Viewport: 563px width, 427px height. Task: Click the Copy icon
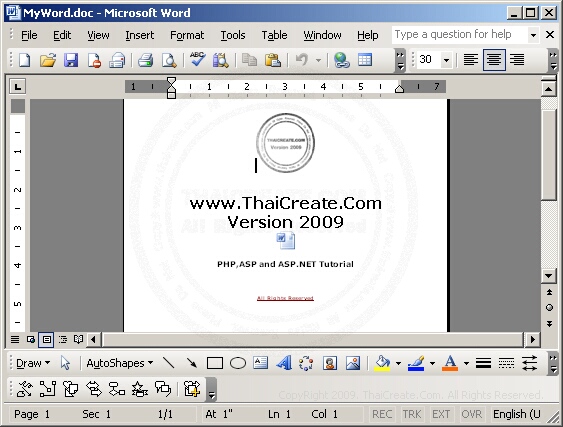coord(249,60)
